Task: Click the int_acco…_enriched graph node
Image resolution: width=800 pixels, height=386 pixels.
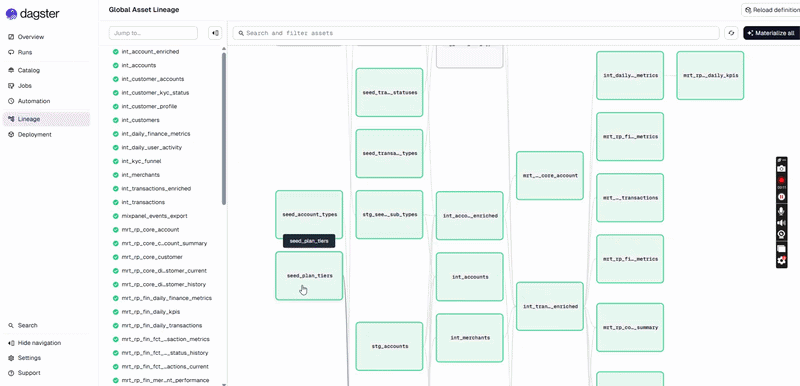Action: point(469,216)
